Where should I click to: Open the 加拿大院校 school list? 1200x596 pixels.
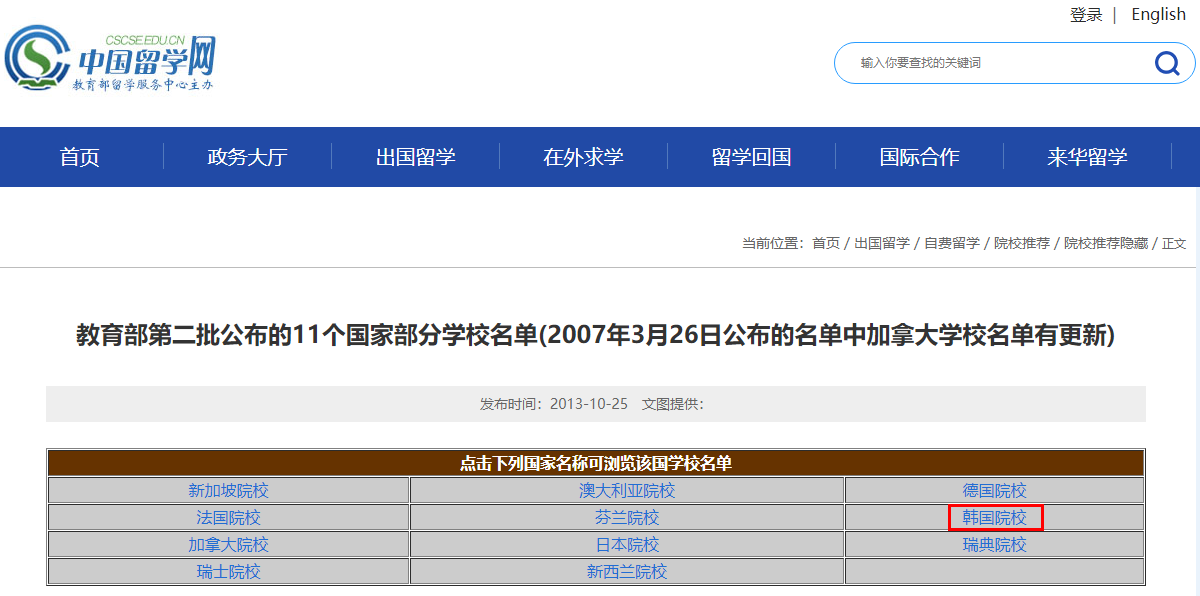[x=228, y=544]
